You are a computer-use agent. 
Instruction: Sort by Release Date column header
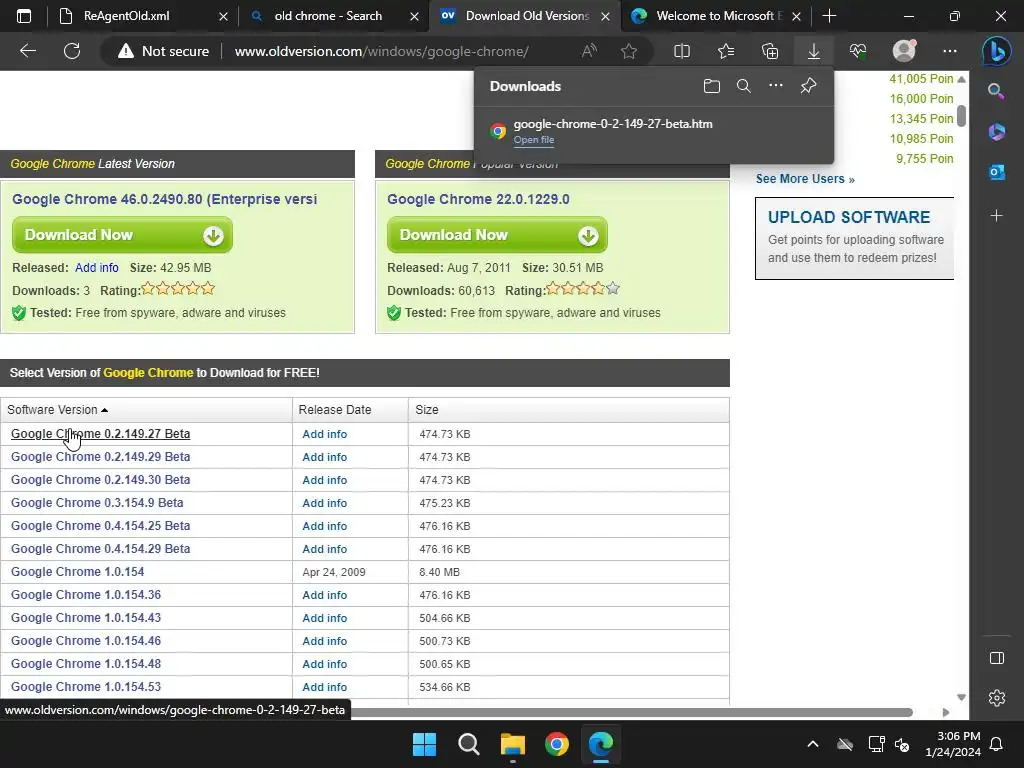point(350,410)
